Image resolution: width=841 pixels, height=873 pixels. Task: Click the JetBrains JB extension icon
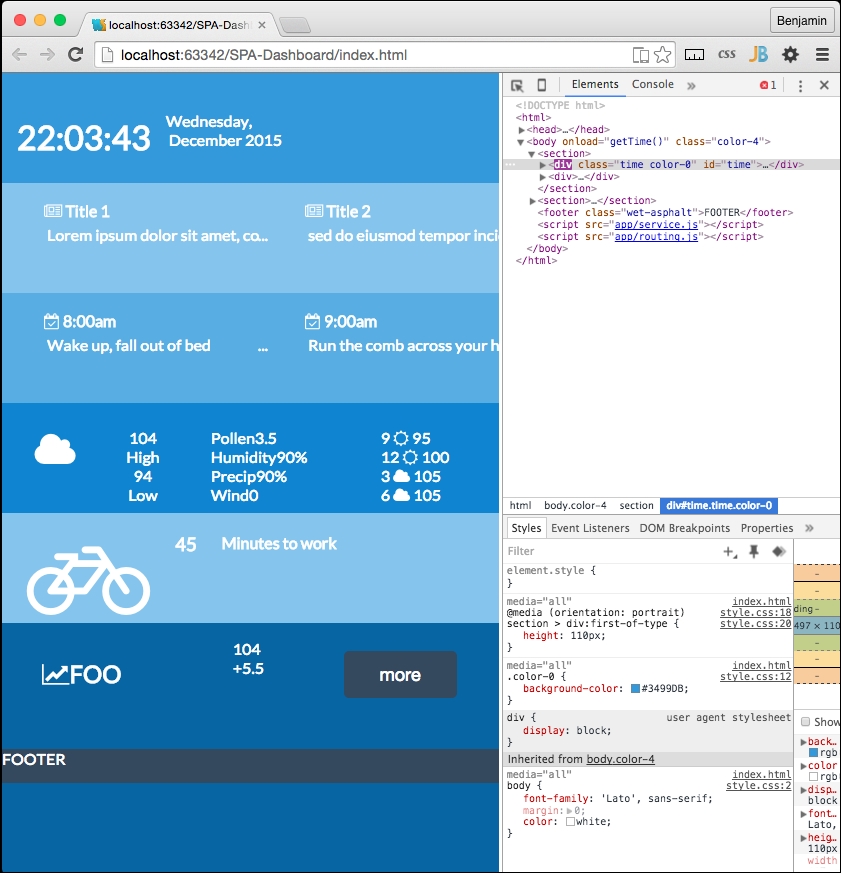(x=758, y=54)
